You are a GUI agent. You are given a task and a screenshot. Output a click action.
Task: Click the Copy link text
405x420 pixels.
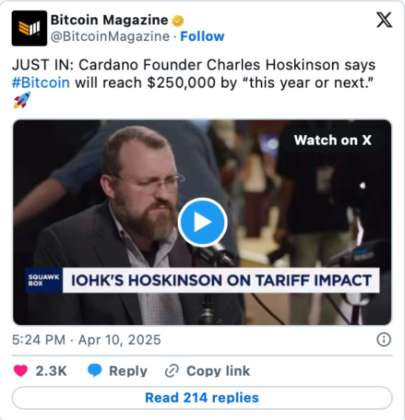[x=218, y=371]
